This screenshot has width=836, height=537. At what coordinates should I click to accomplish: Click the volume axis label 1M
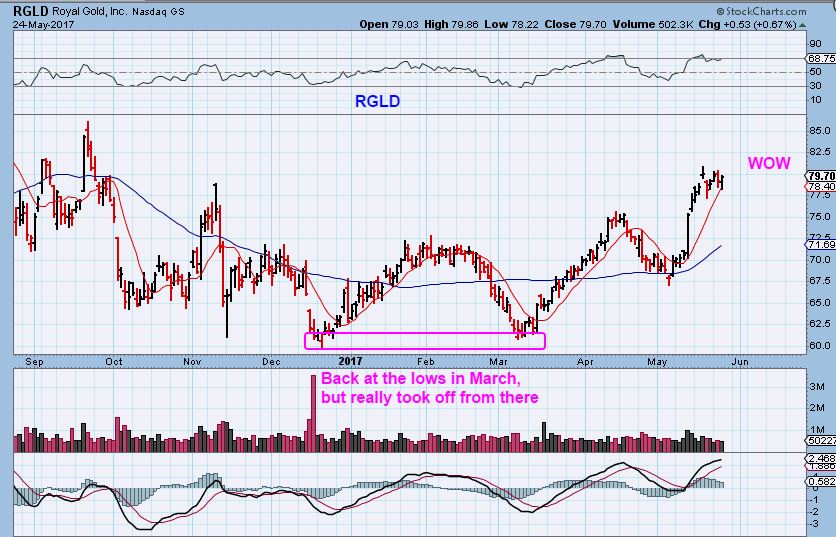[817, 430]
